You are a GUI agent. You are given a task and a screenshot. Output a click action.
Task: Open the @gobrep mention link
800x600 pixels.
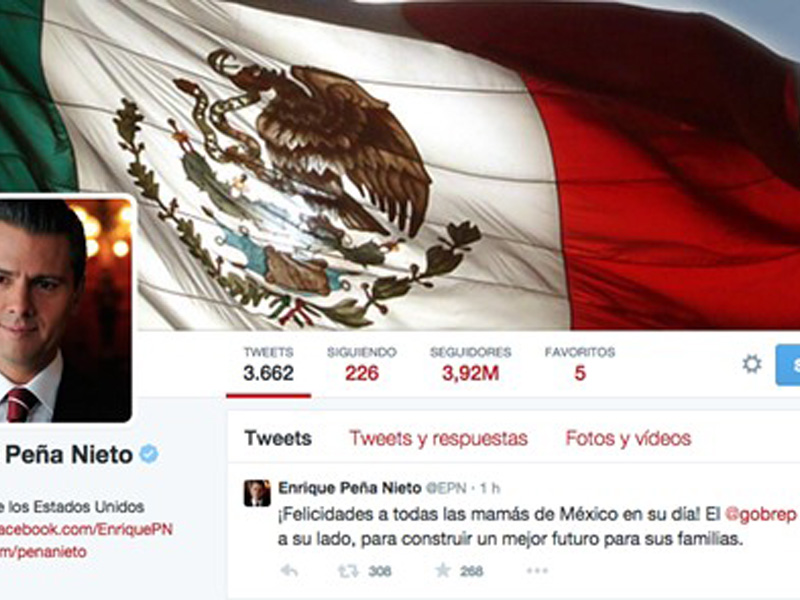[760, 514]
